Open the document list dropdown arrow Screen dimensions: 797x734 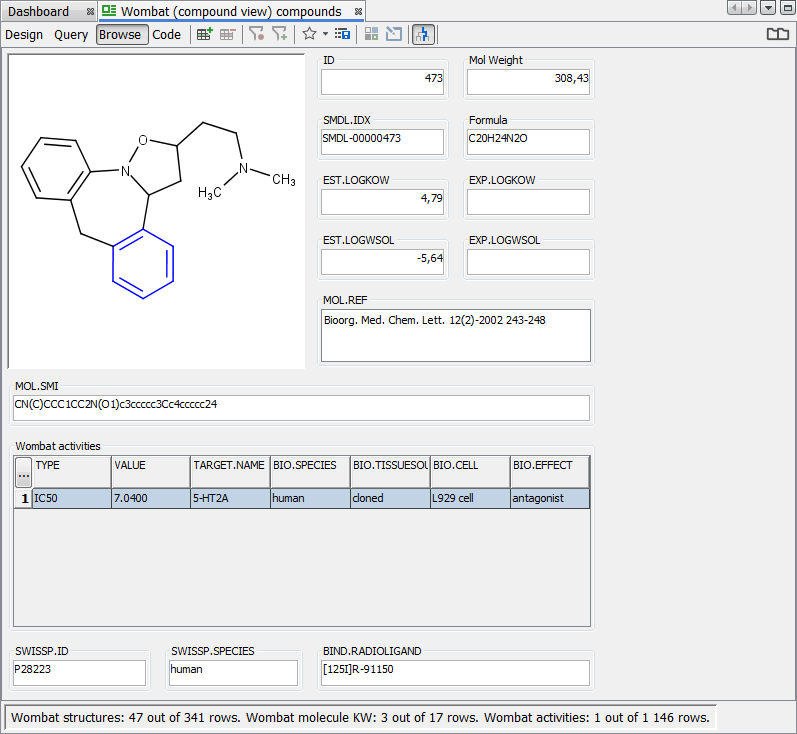(x=767, y=8)
